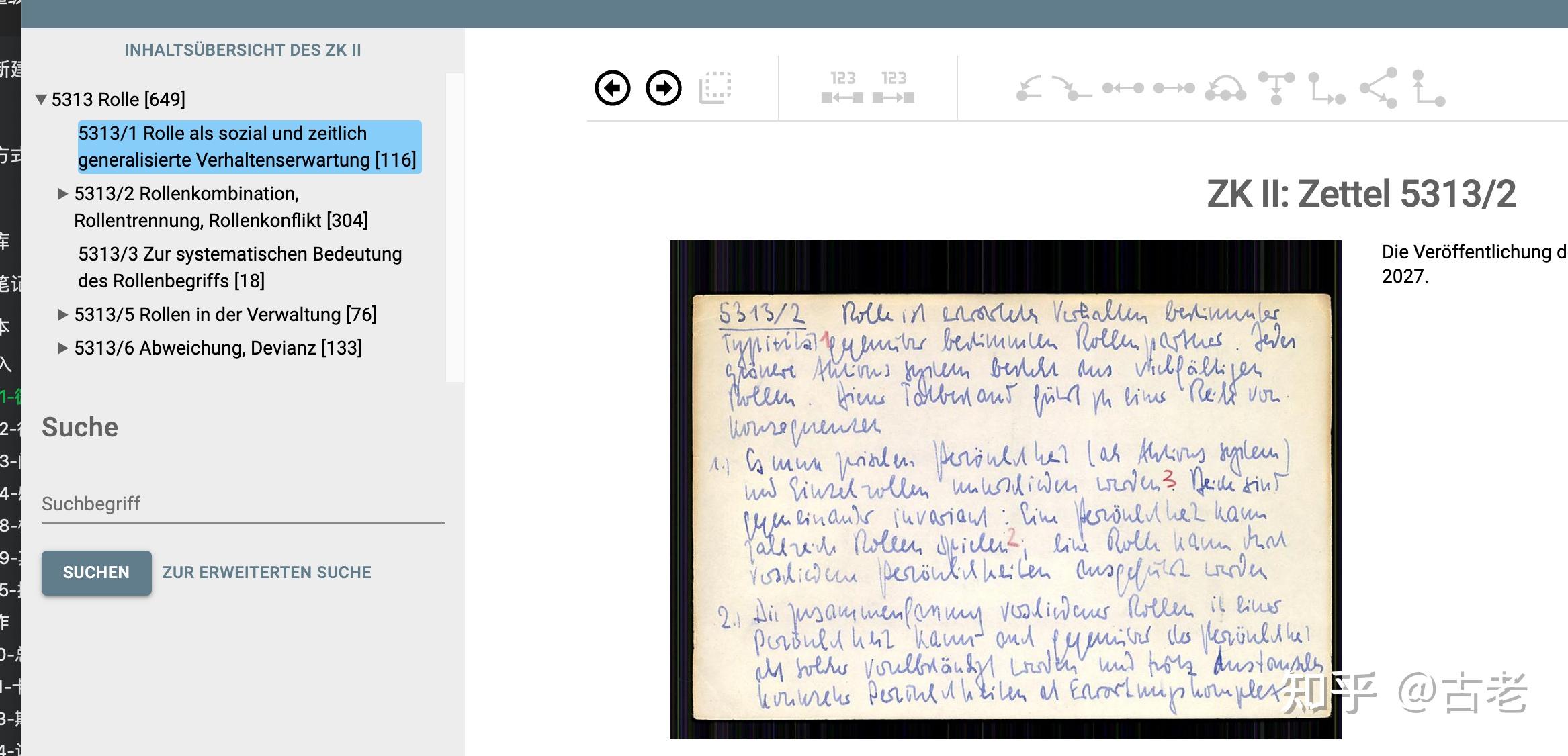Click the T-shaped downward-branch node icon
The image size is (1568, 756).
pos(1276,88)
